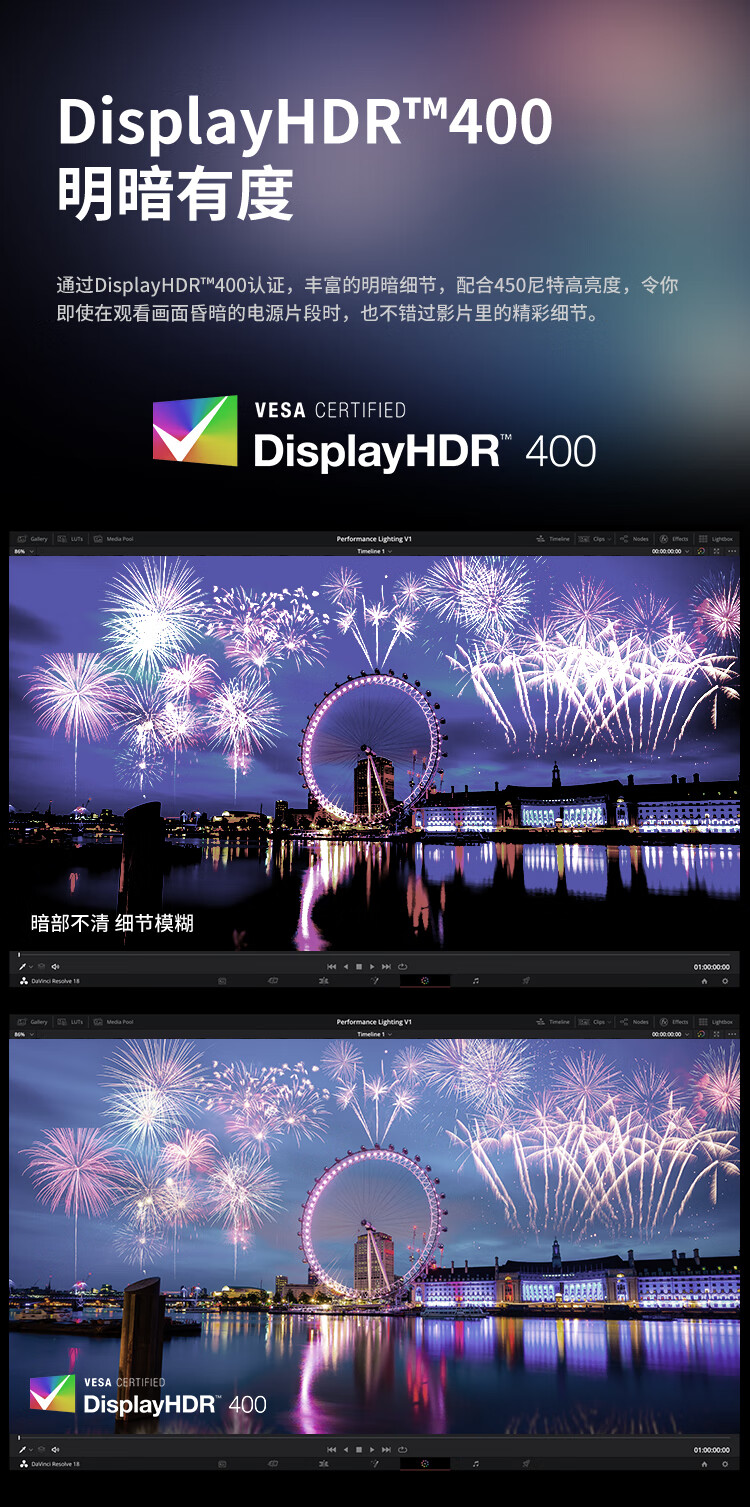This screenshot has width=750, height=1507.
Task: Mute audio speaker icon in upper dim Resolve window
Action: click(x=55, y=967)
